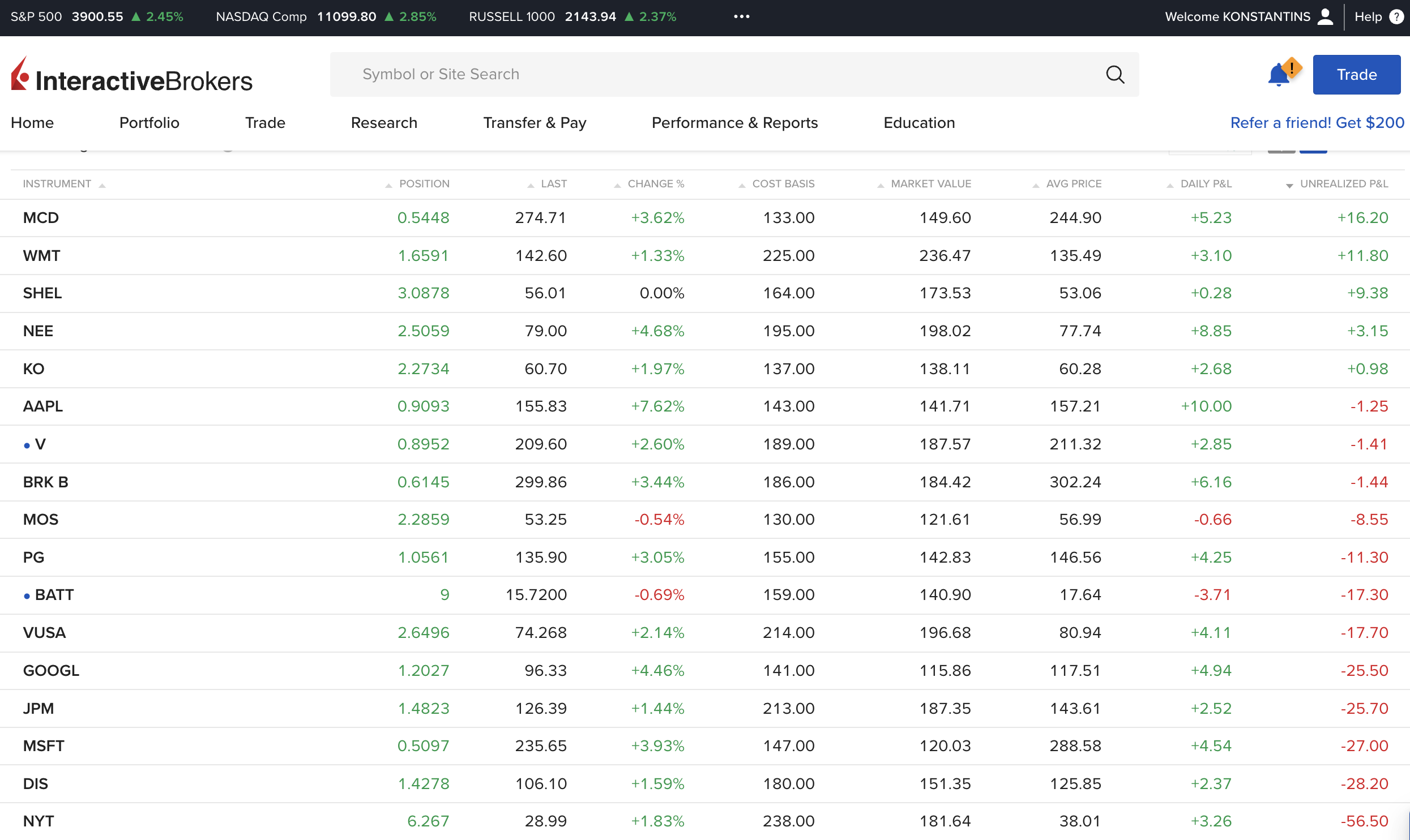Sort by UNREALIZED P&L column header
The height and width of the screenshot is (840, 1410).
pyautogui.click(x=1344, y=184)
